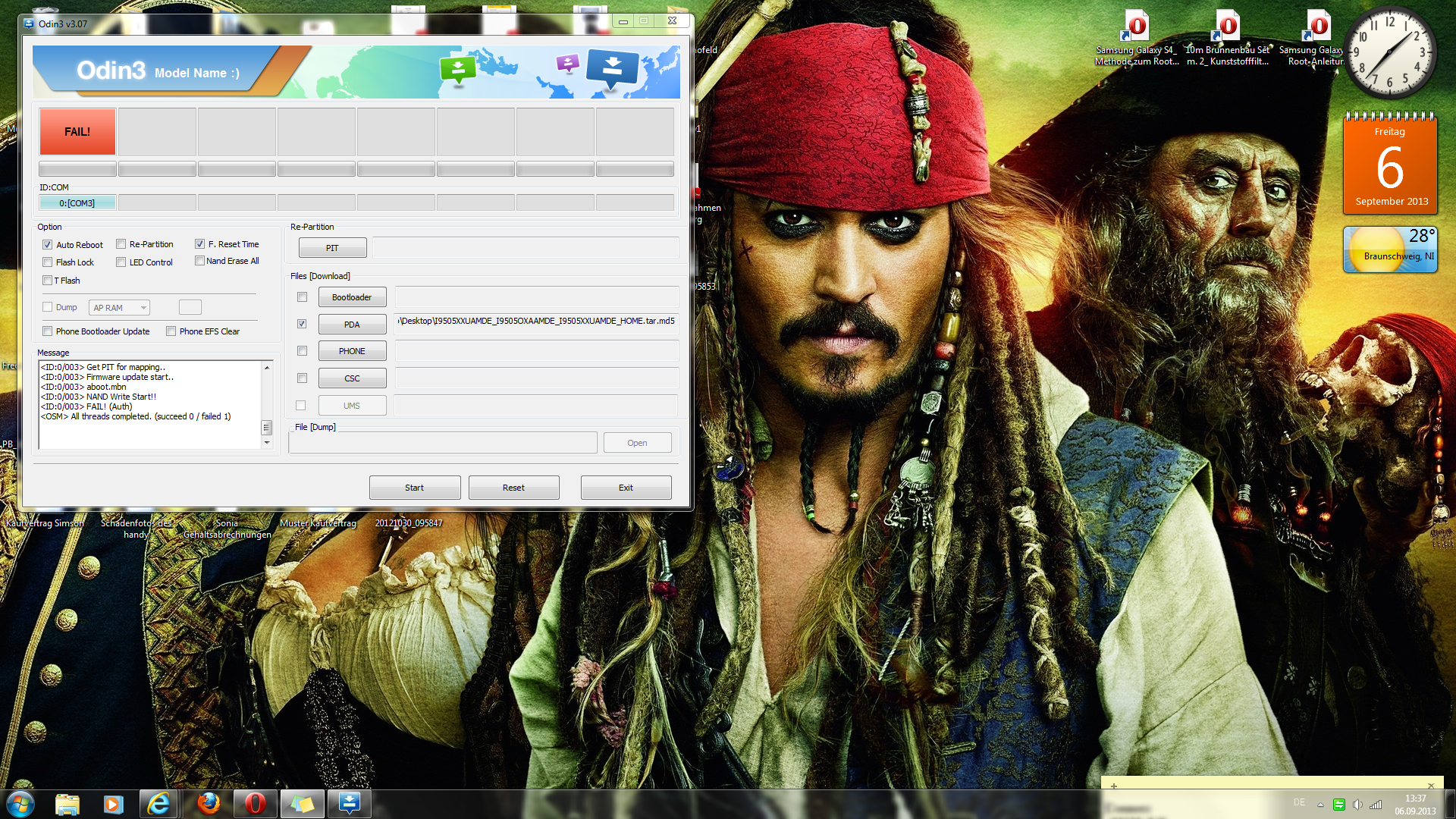
Task: Click progress bar below FAIL! box
Action: (x=77, y=168)
